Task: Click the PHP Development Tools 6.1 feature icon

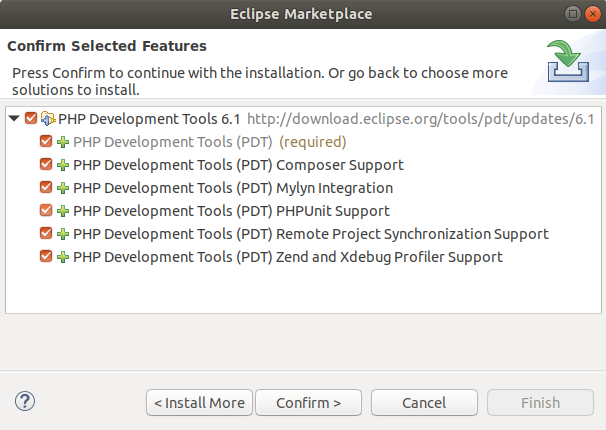Action: pyautogui.click(x=48, y=119)
